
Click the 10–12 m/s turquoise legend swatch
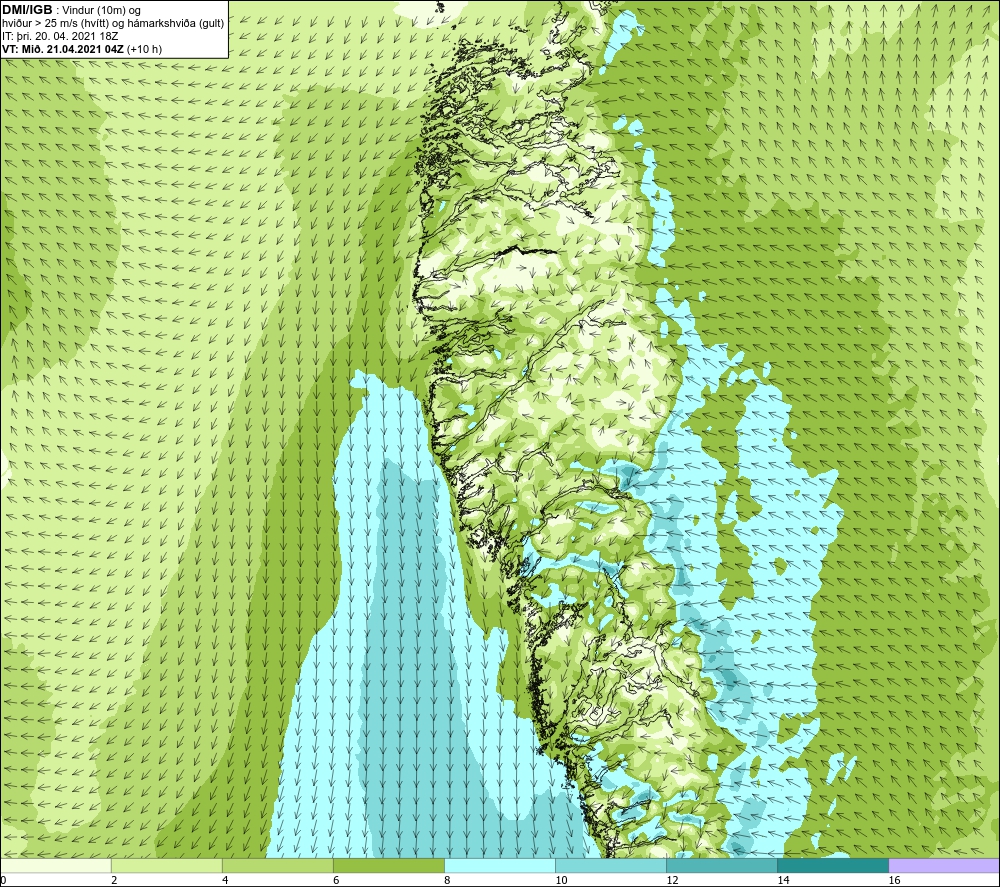[611, 865]
